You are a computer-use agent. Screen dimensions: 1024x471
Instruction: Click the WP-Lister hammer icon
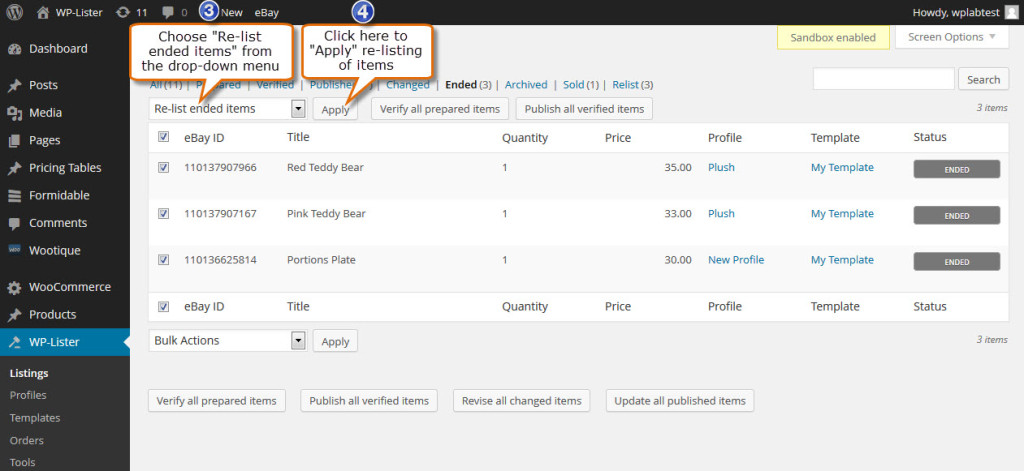[x=14, y=342]
